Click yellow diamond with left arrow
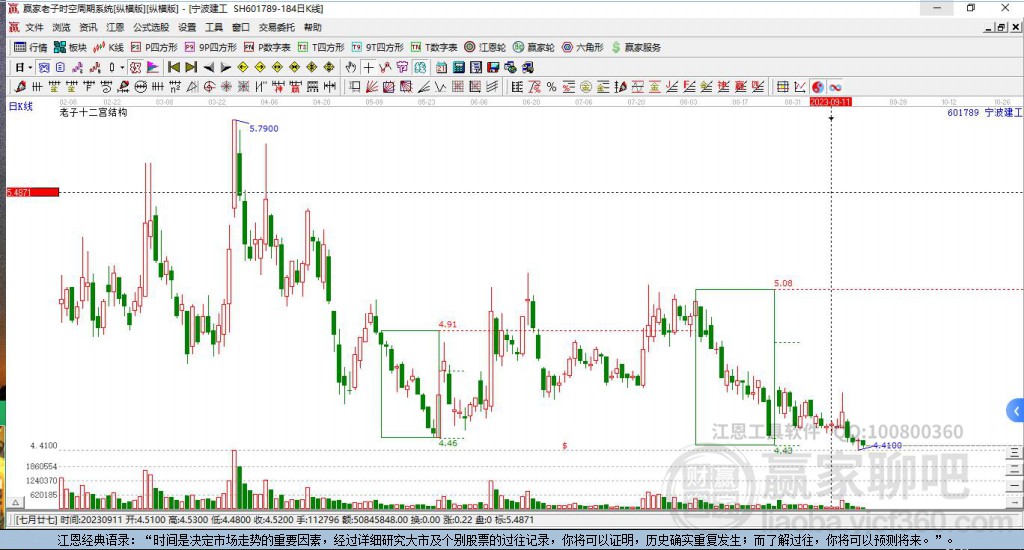The height and width of the screenshot is (550, 1024). pyautogui.click(x=242, y=67)
